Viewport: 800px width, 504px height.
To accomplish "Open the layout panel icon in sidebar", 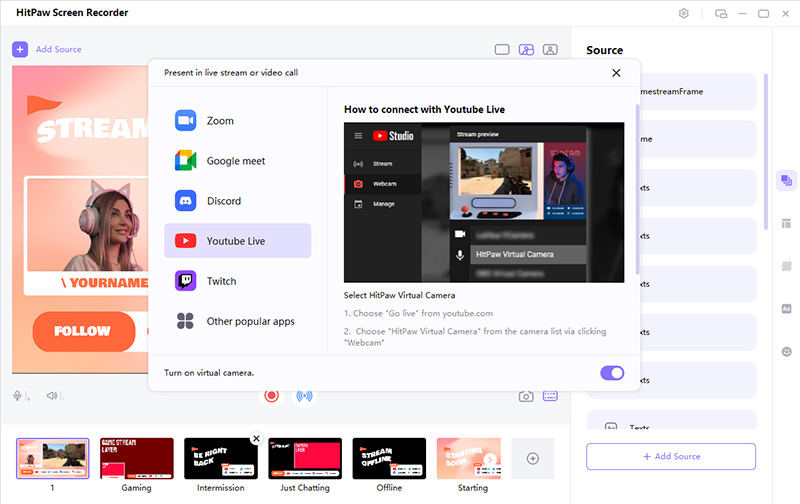I will 786,223.
